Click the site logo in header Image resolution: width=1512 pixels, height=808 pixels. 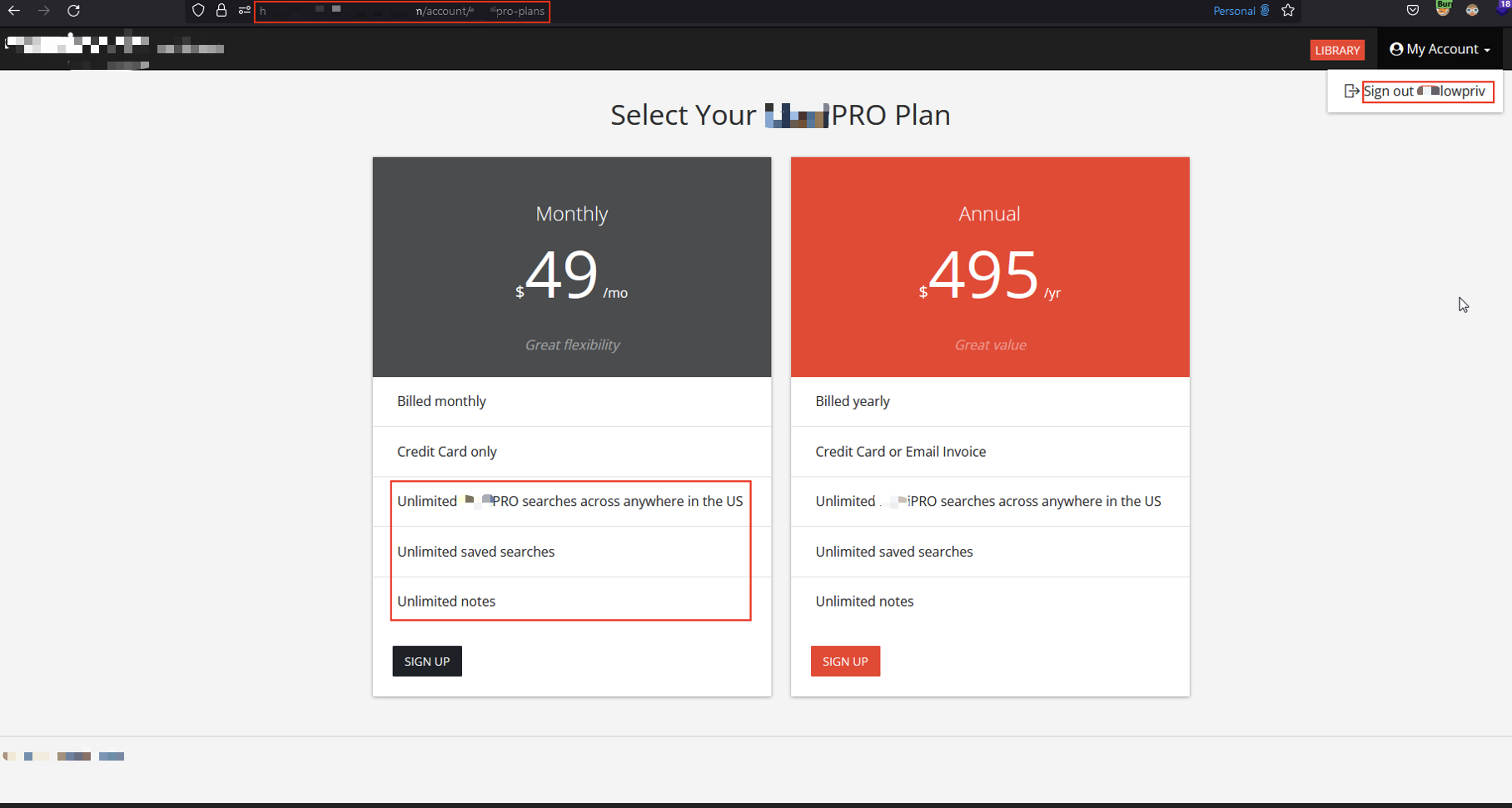[79, 47]
